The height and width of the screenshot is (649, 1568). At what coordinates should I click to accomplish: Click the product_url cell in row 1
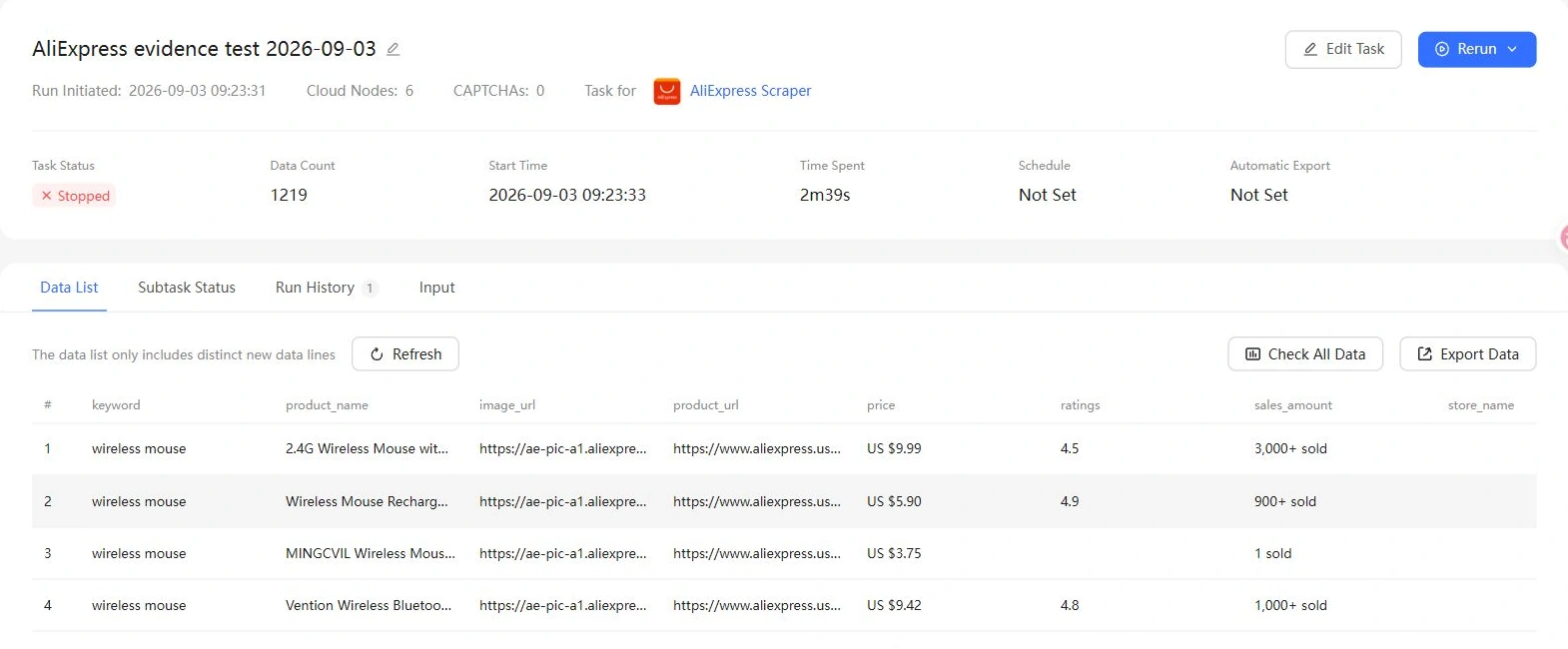[757, 449]
